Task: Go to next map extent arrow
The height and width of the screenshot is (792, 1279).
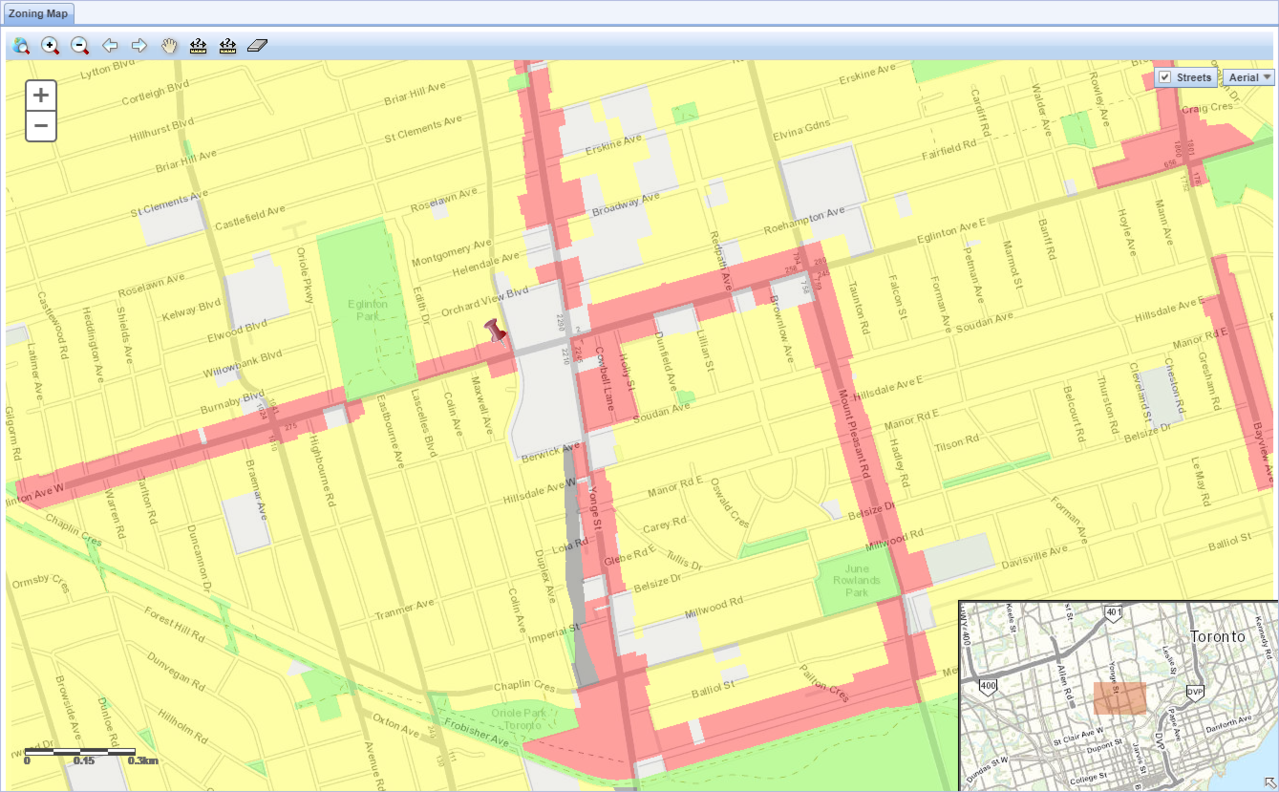Action: point(139,45)
